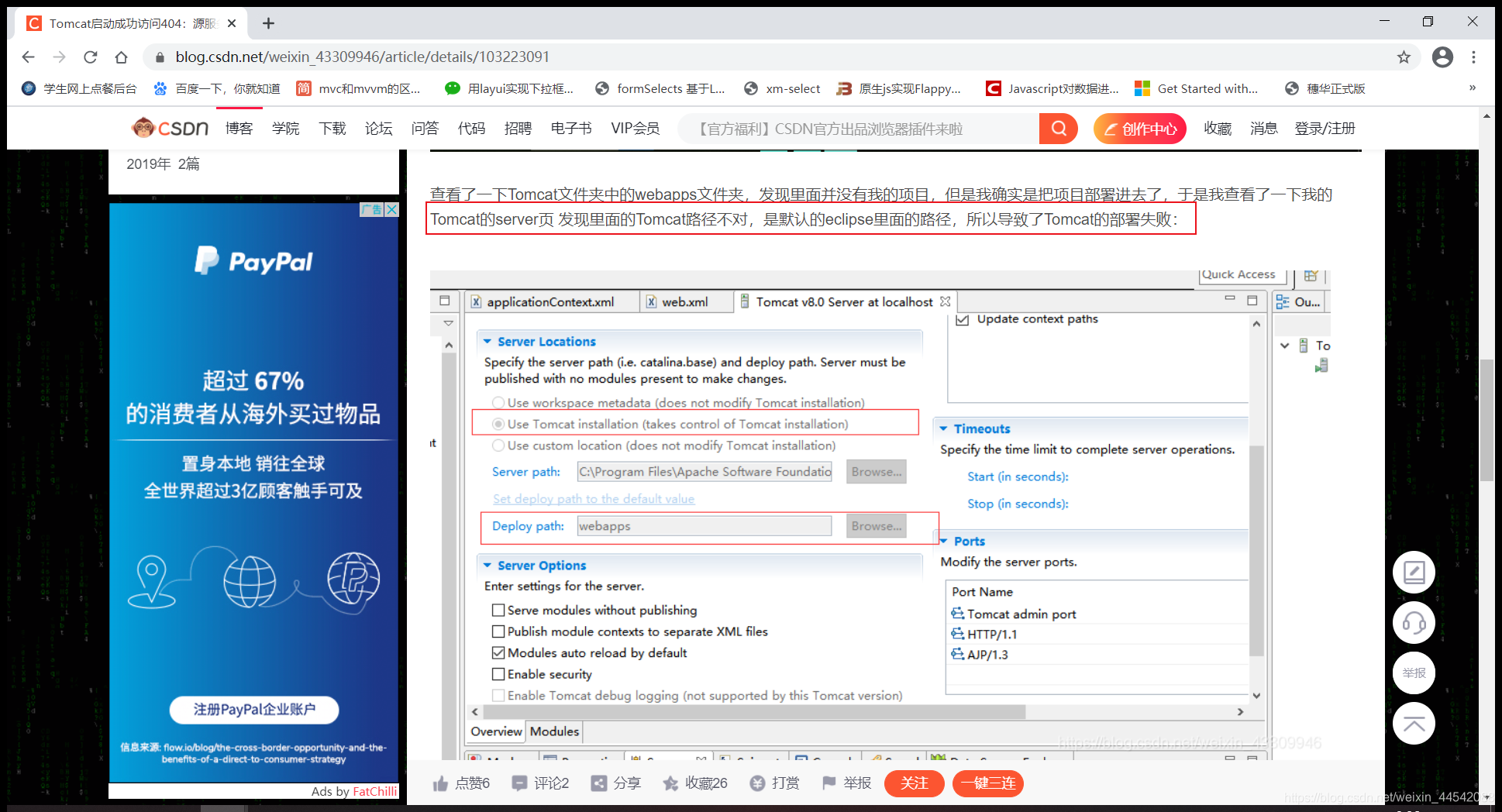Open the 下载 nav item
The image size is (1502, 812).
(332, 129)
